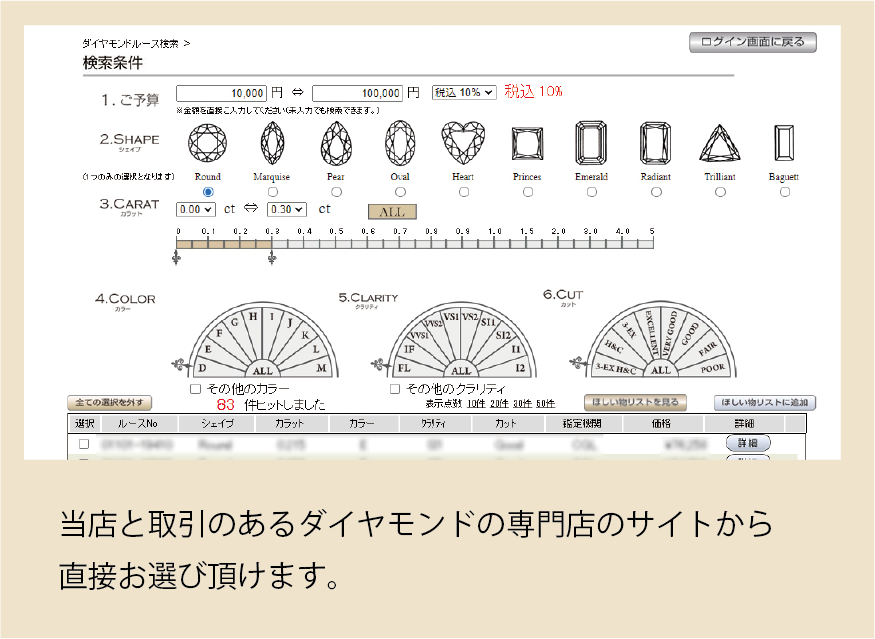Enable the Radiant shape radio button
The width and height of the screenshot is (875, 639).
[x=656, y=192]
